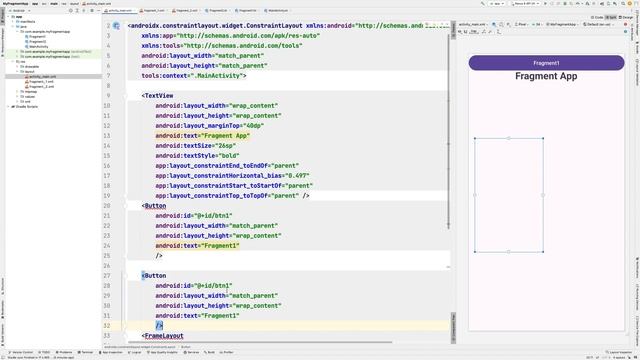The height and width of the screenshot is (360, 640).
Task: Click the clear constraints icon
Action: pyautogui.click(x=484, y=32)
